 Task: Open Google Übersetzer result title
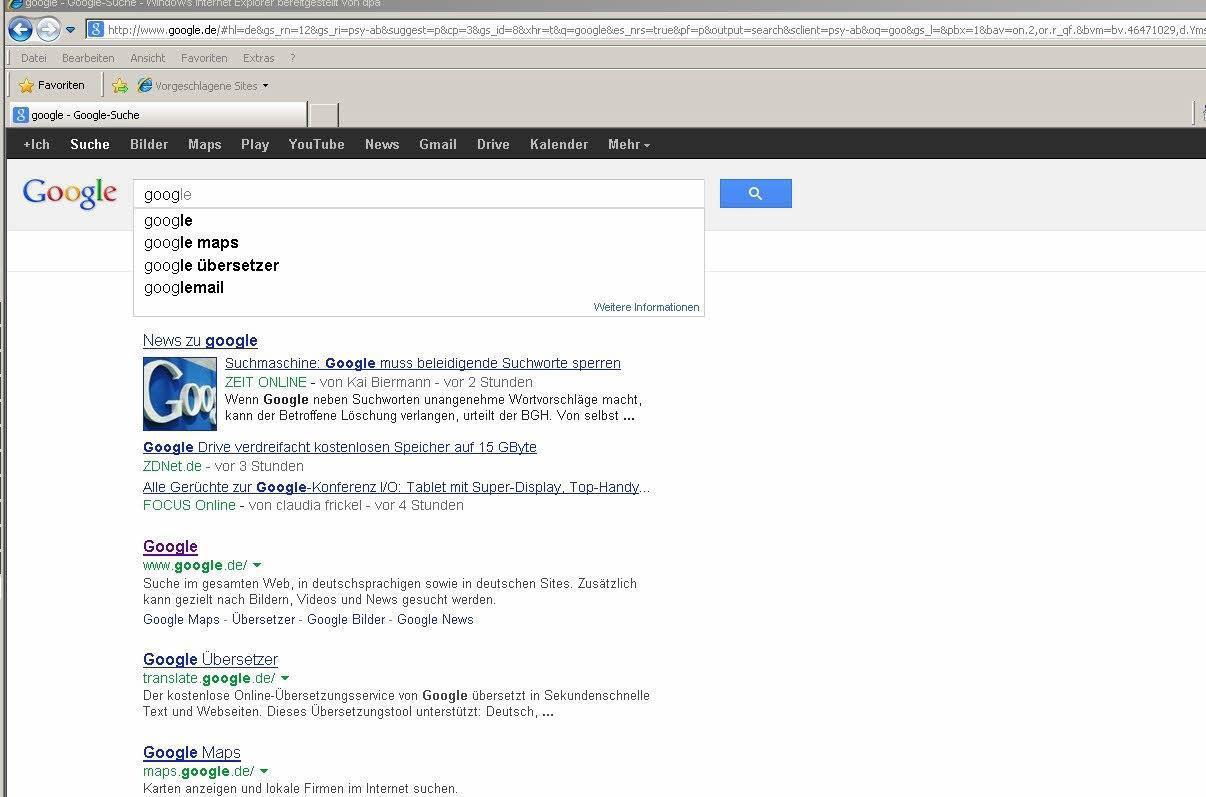pos(210,659)
